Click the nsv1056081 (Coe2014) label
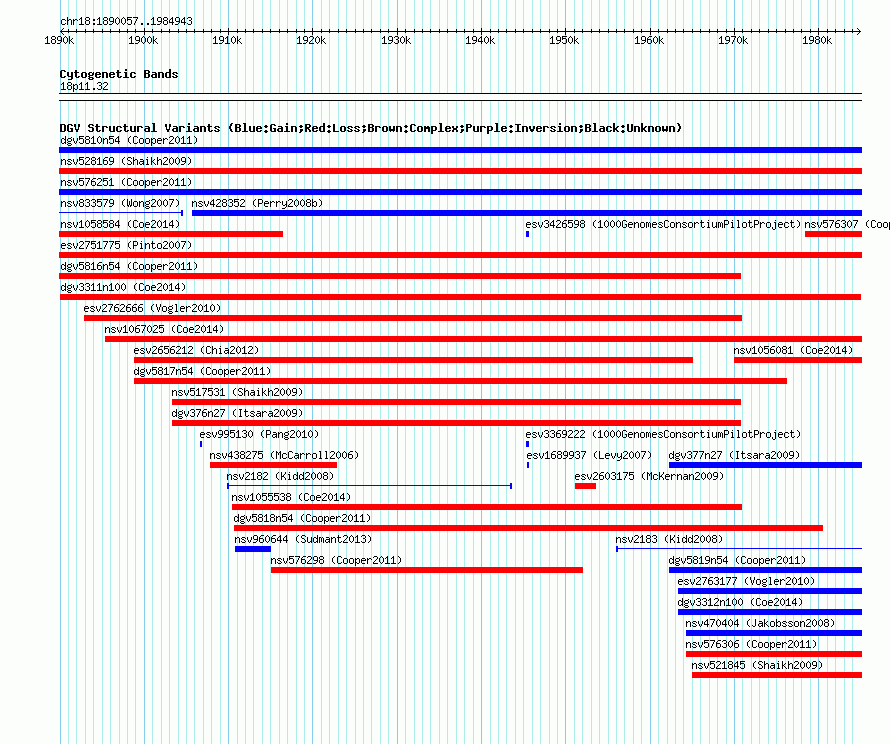The height and width of the screenshot is (744, 890). [793, 350]
